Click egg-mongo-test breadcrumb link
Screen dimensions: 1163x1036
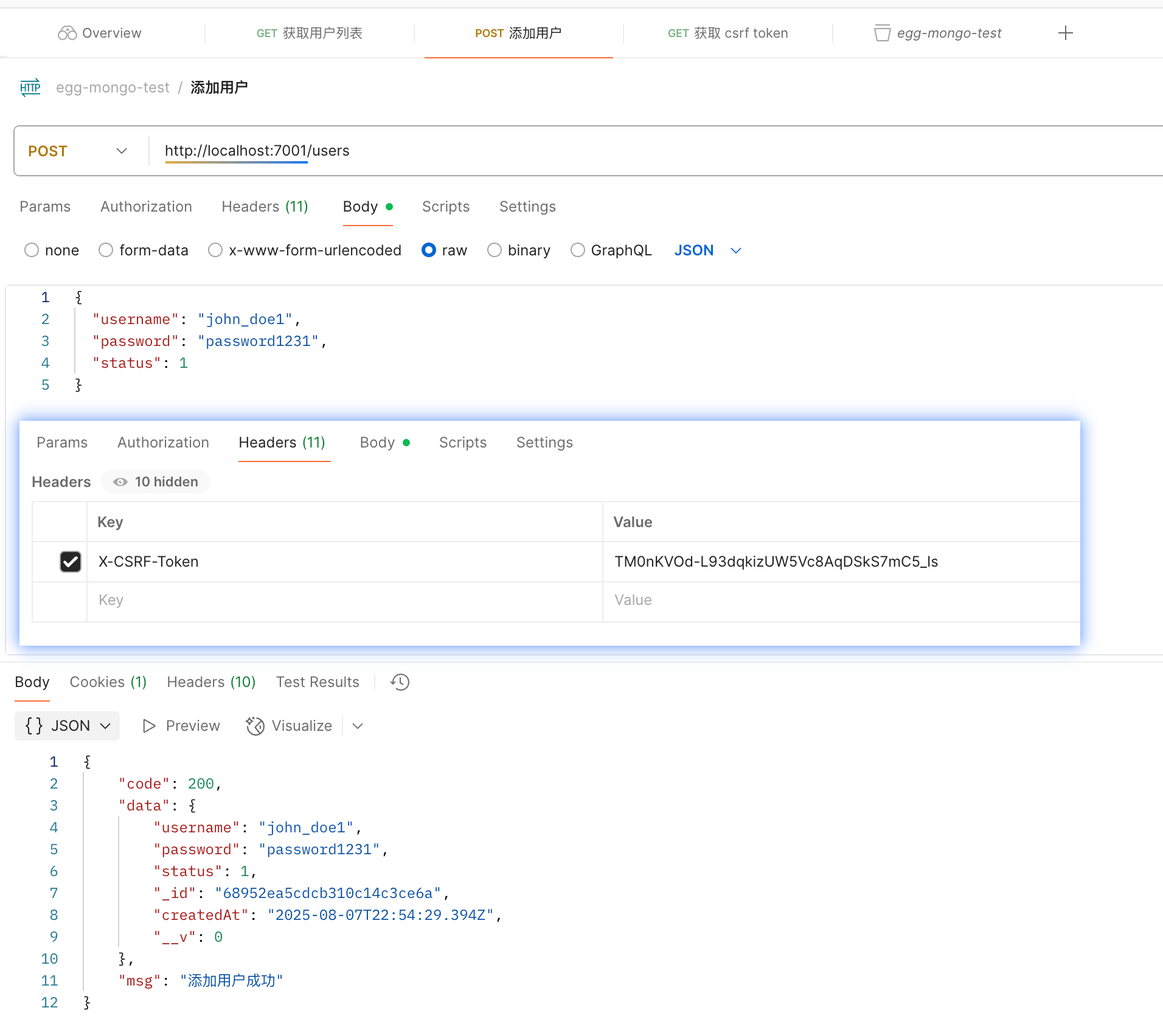[113, 88]
